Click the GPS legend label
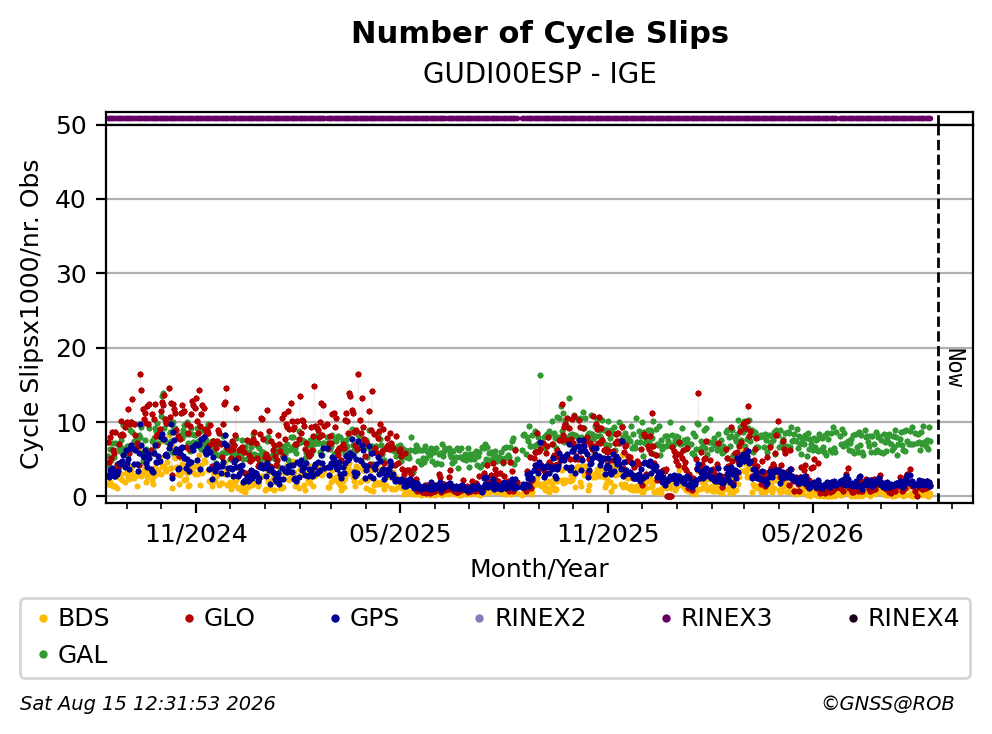Viewport: 992px width, 734px height. point(375,618)
